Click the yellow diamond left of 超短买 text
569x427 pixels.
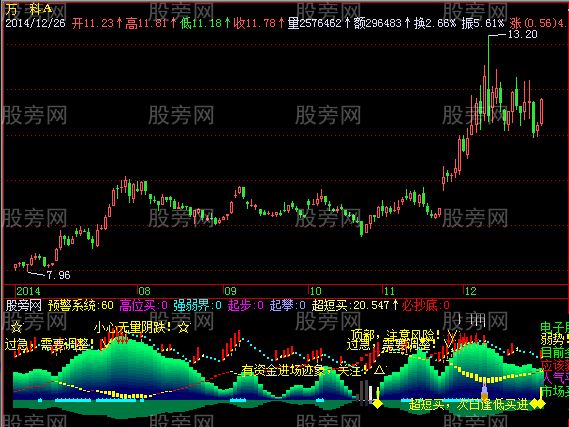coord(377,403)
